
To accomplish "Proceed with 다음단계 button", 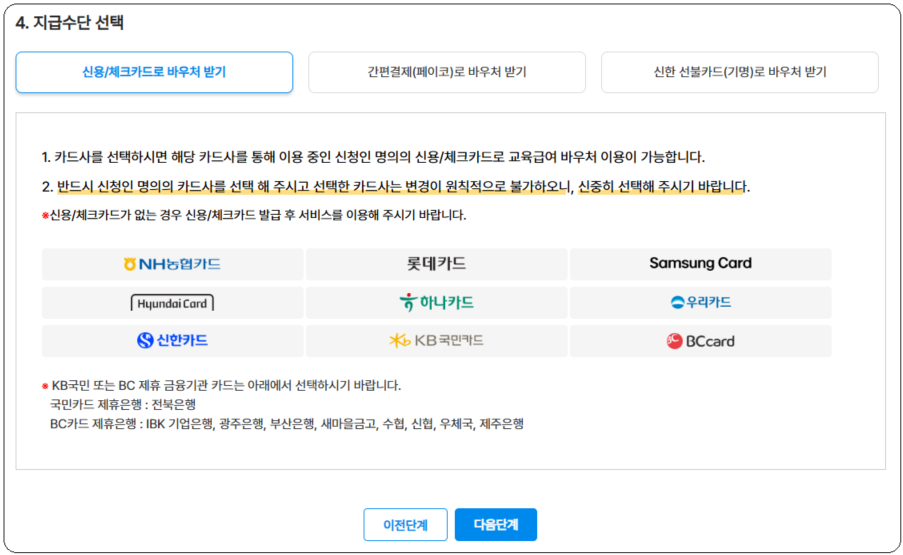I will coord(496,524).
